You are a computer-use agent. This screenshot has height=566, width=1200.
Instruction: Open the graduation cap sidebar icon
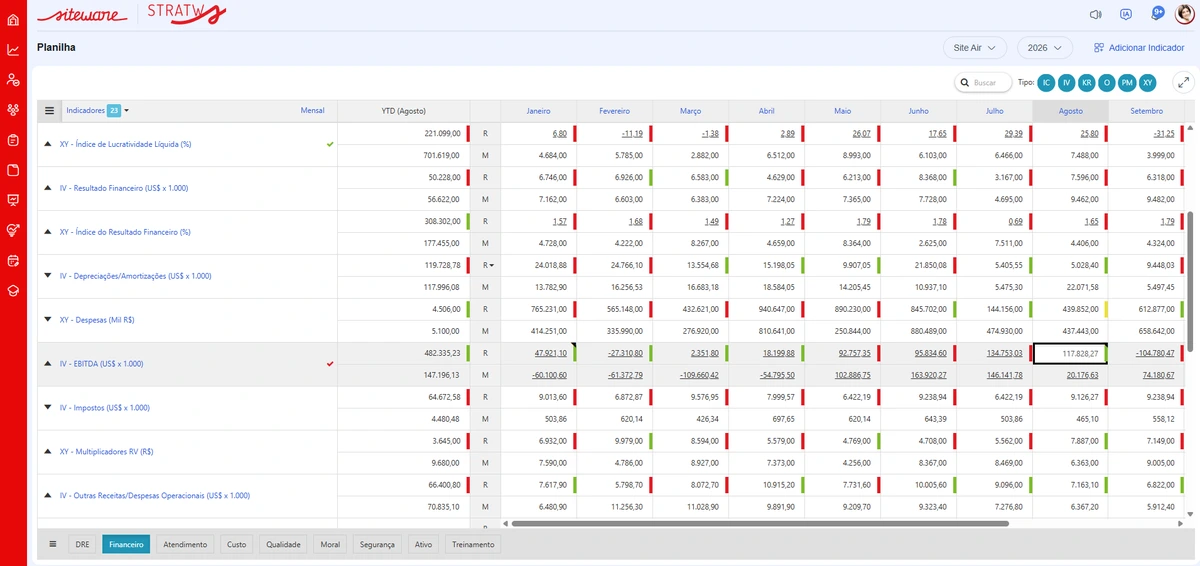[x=13, y=290]
